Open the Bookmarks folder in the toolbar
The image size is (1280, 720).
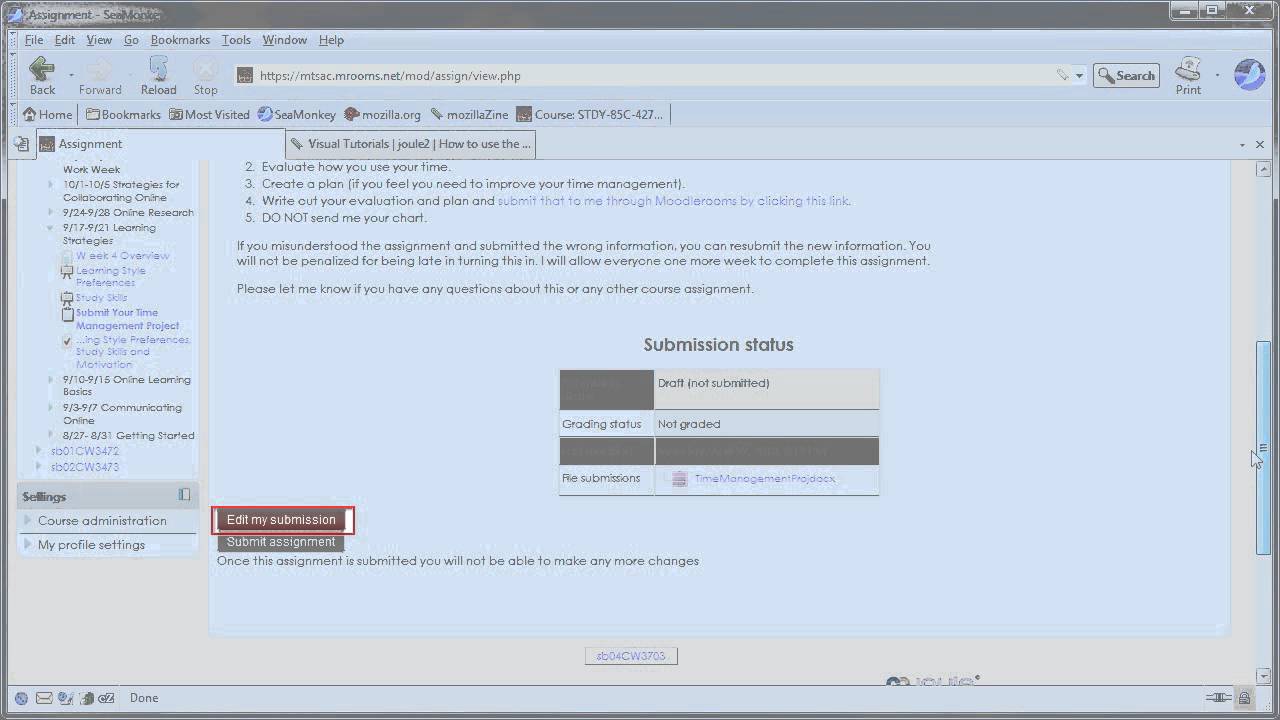123,114
